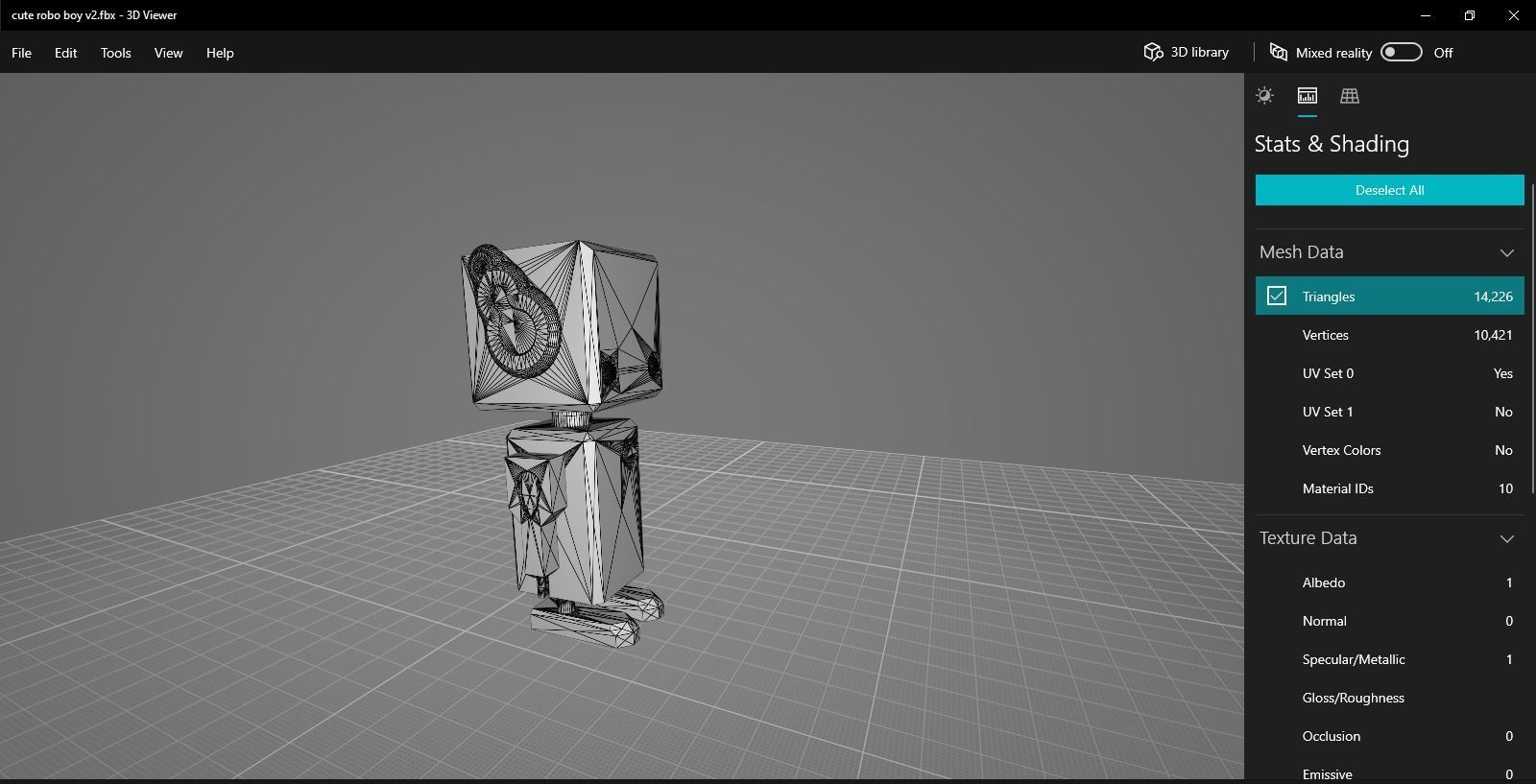The image size is (1536, 784).
Task: Select the Stats & Shading tab icon
Action: tap(1307, 95)
